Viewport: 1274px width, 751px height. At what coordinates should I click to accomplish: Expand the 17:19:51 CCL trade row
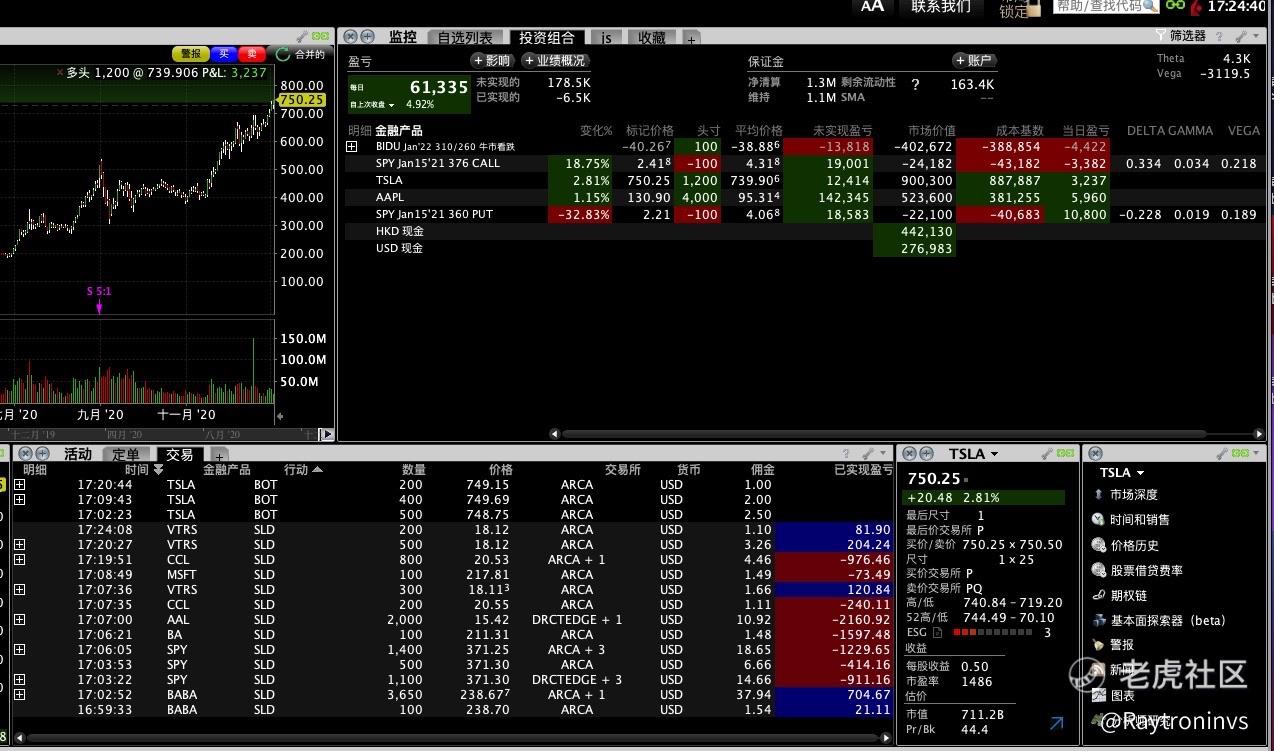(x=19, y=560)
